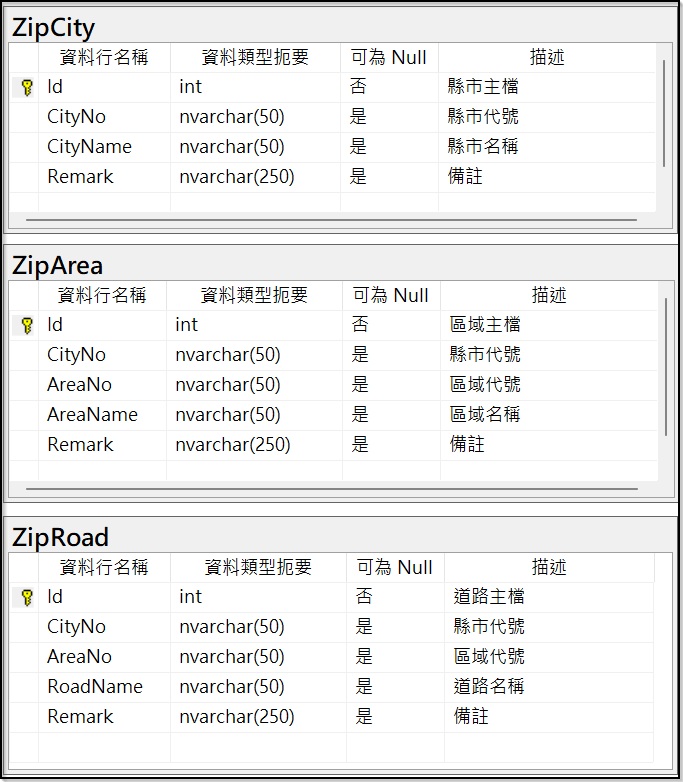683x782 pixels.
Task: Click 否 nullable cell in ZipCity table
Action: (x=389, y=87)
